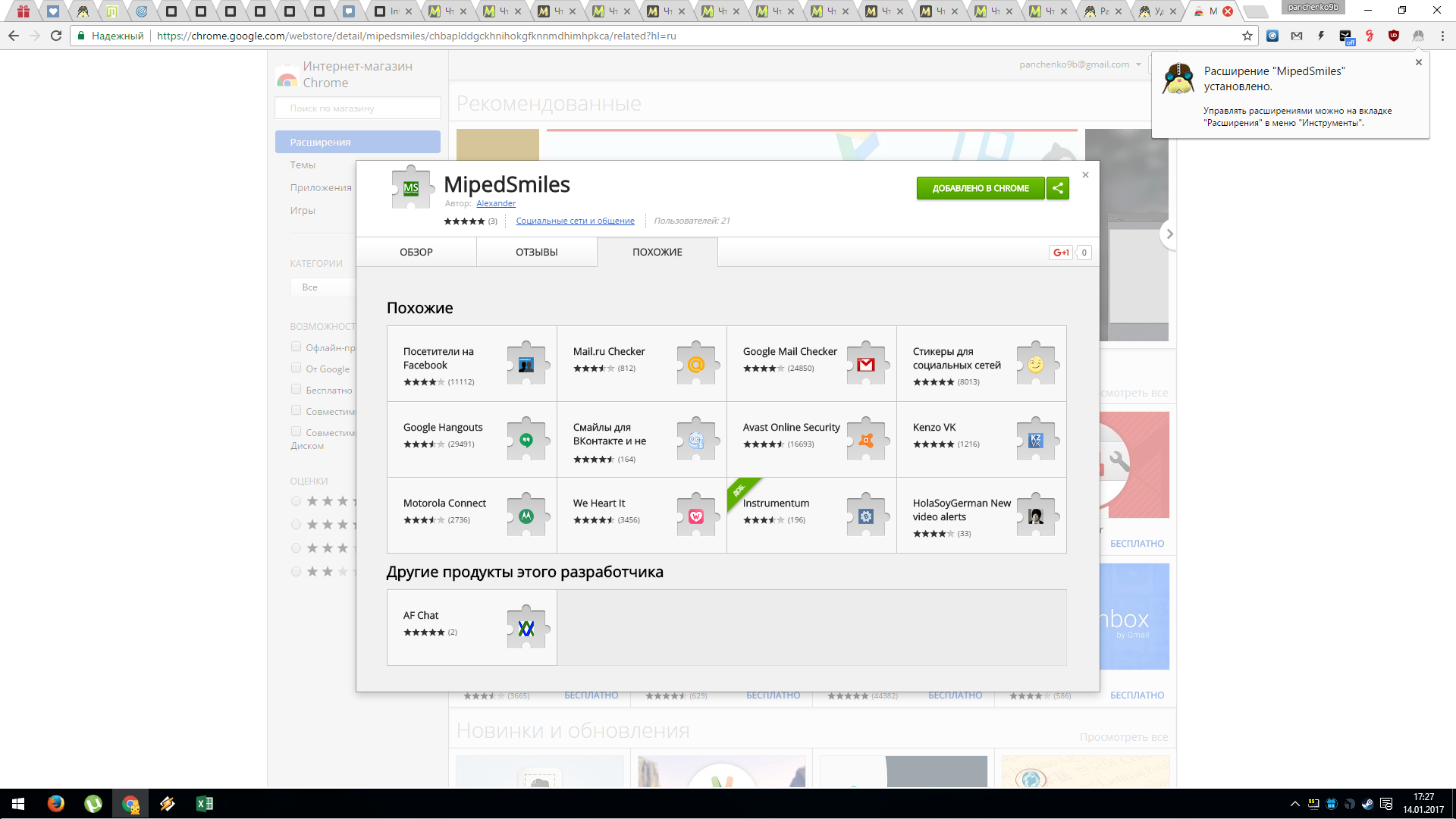Screen dimensions: 1456x819
Task: Open the Социальные сети и общение category link
Action: tap(576, 221)
